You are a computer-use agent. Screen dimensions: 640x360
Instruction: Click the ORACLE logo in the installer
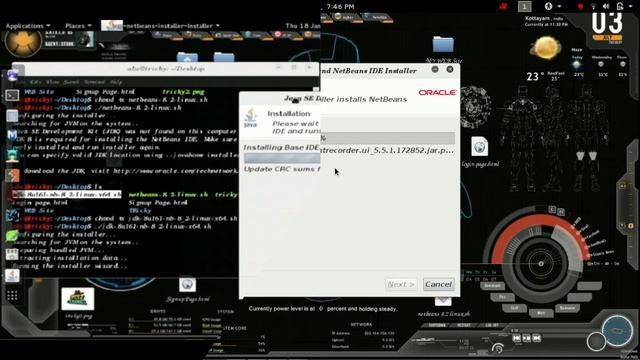pyautogui.click(x=437, y=93)
